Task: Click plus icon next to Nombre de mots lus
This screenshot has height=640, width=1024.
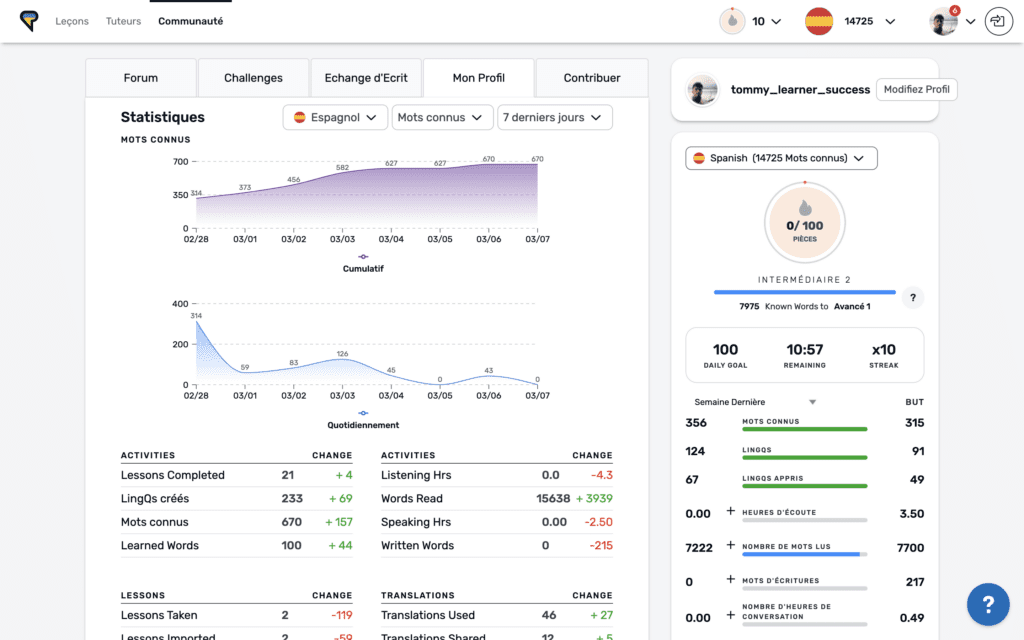Action: (731, 547)
